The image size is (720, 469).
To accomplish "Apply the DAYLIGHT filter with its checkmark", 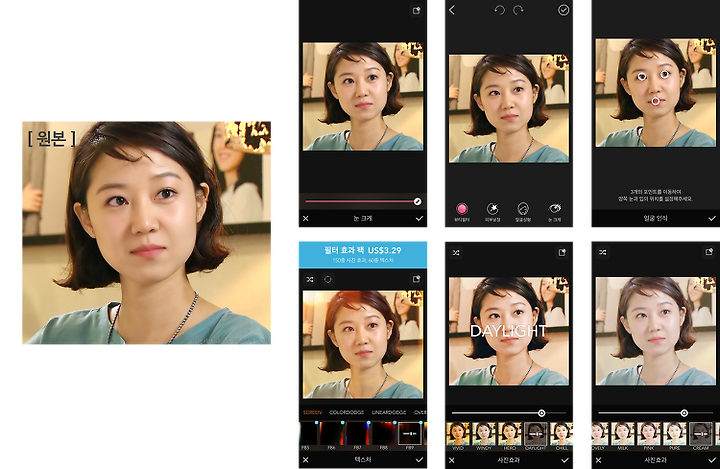I will click(565, 460).
